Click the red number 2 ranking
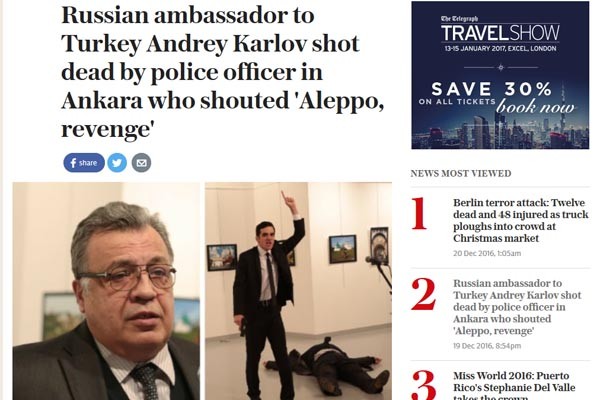The width and height of the screenshot is (600, 400). (424, 294)
